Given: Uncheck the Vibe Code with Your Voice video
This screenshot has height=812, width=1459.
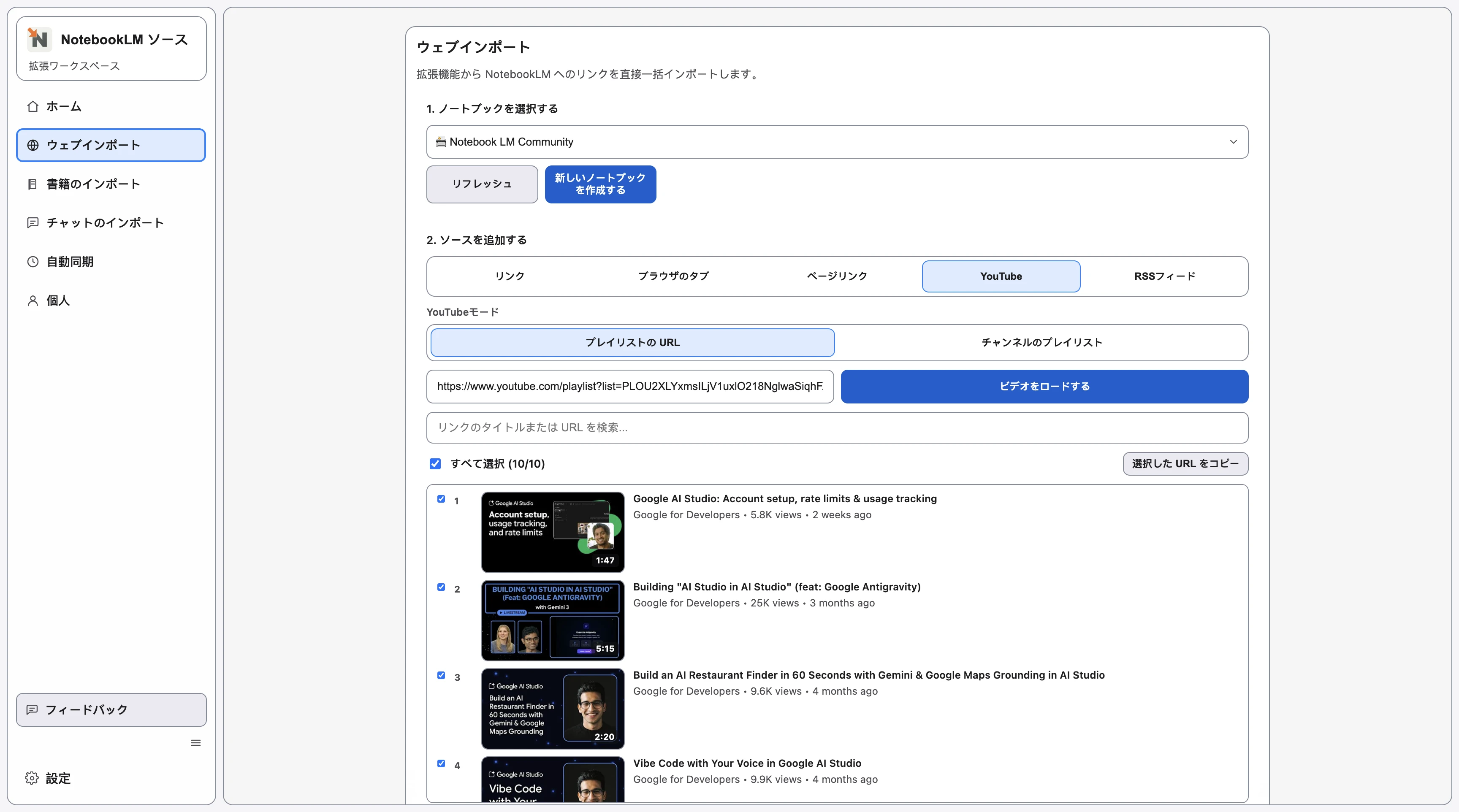Looking at the screenshot, I should (441, 763).
